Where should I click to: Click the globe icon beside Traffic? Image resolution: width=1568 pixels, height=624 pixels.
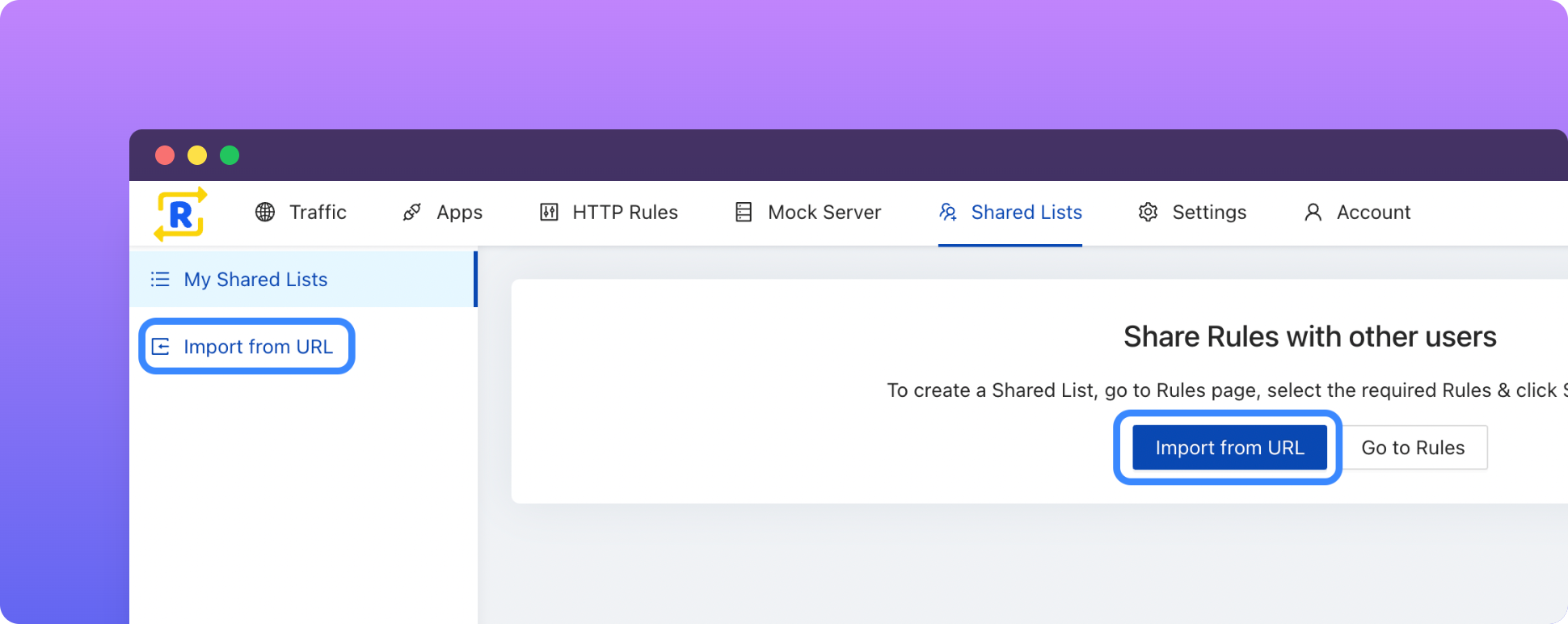tap(265, 212)
